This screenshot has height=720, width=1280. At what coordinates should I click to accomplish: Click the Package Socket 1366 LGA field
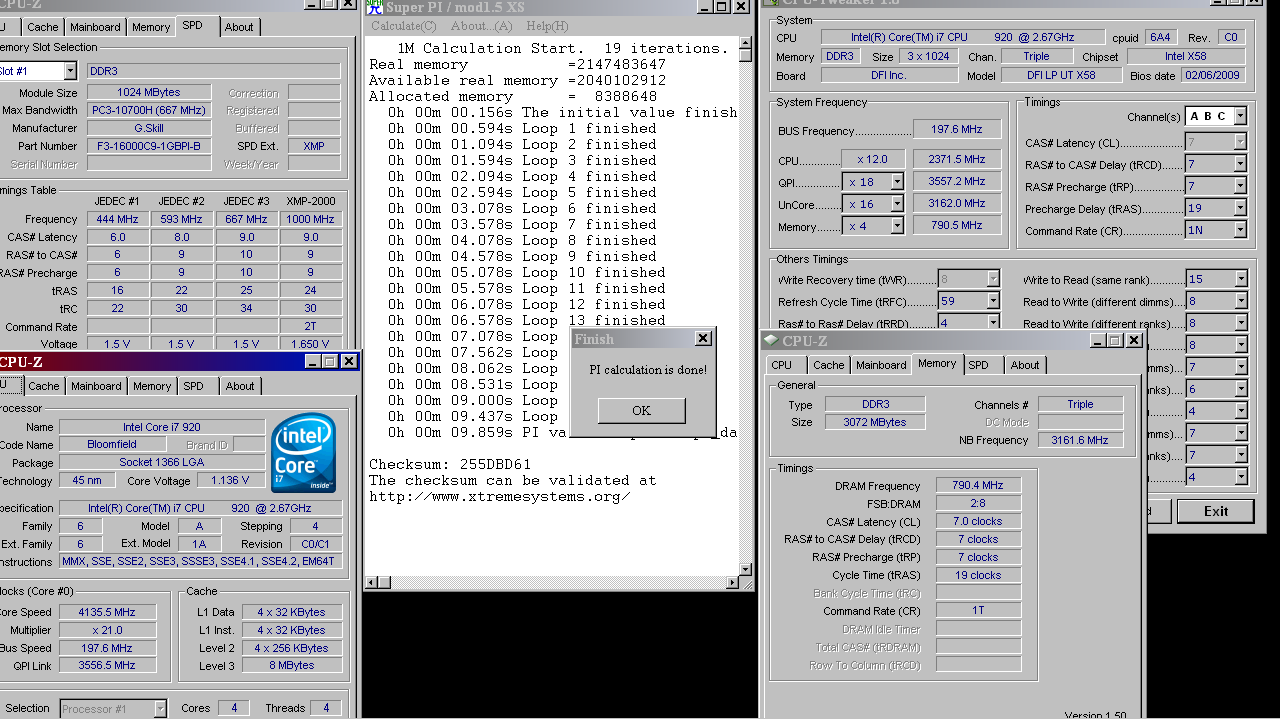point(162,462)
